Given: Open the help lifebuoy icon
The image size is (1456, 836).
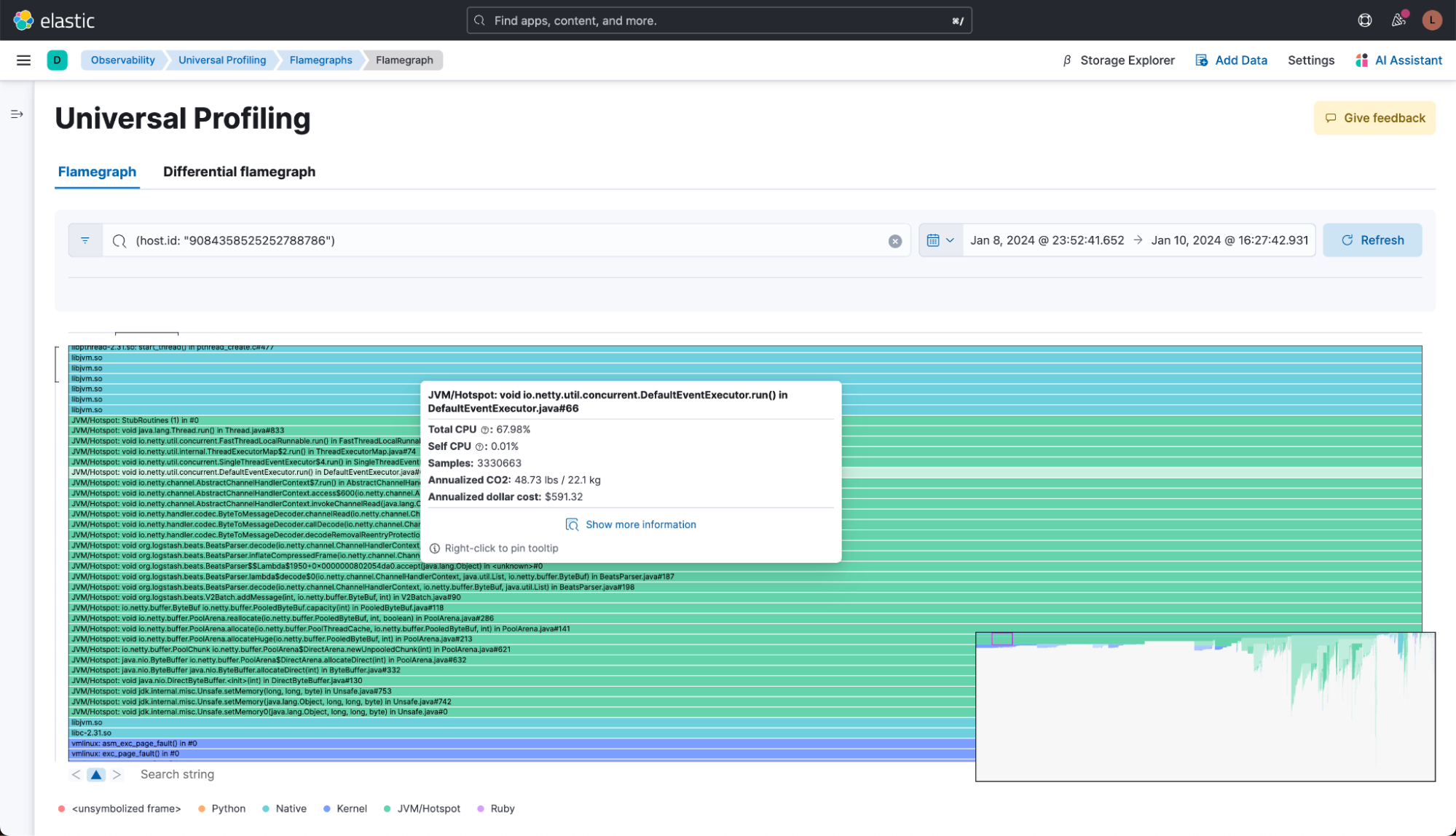Looking at the screenshot, I should pyautogui.click(x=1365, y=20).
